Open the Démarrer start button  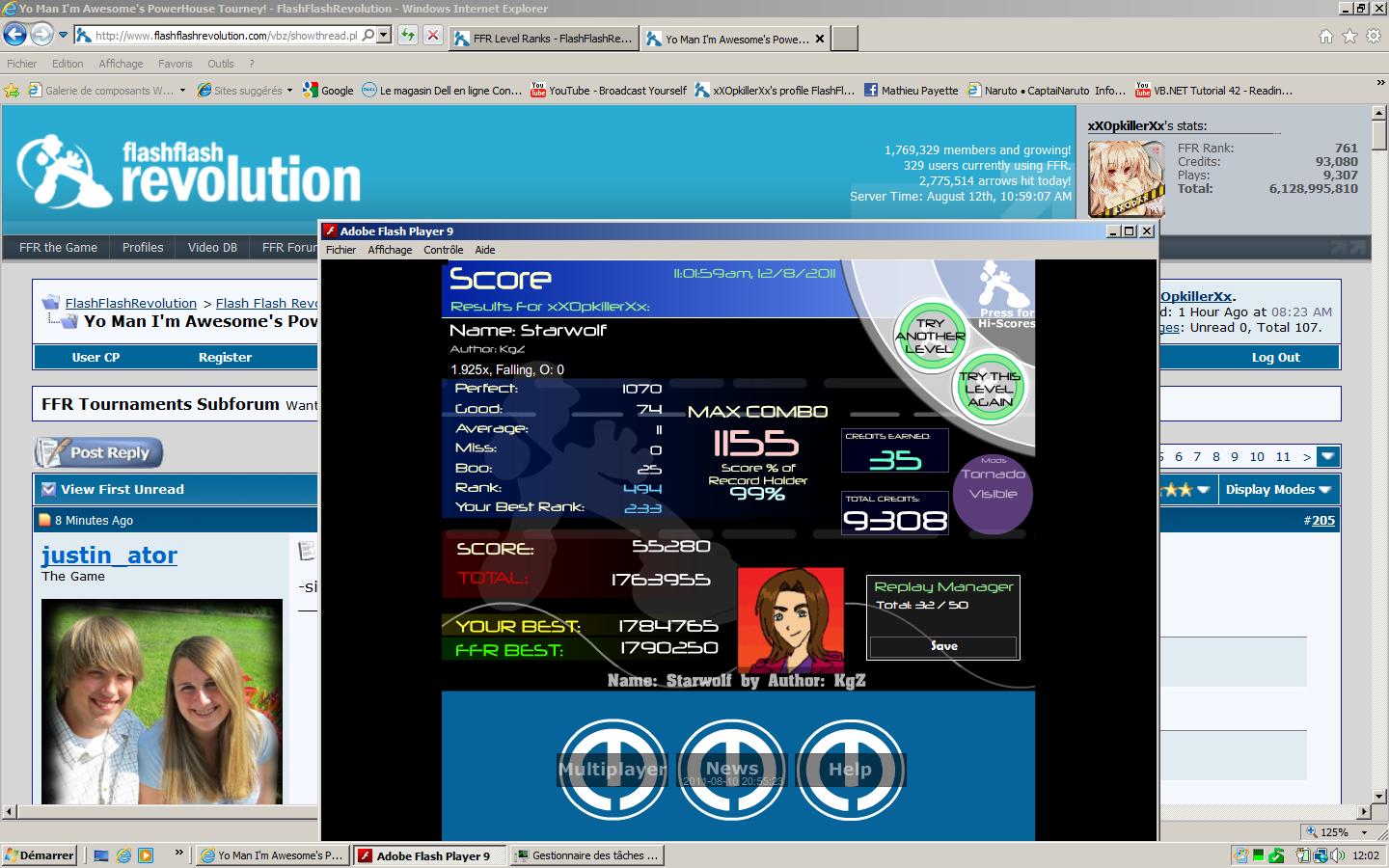pyautogui.click(x=40, y=855)
